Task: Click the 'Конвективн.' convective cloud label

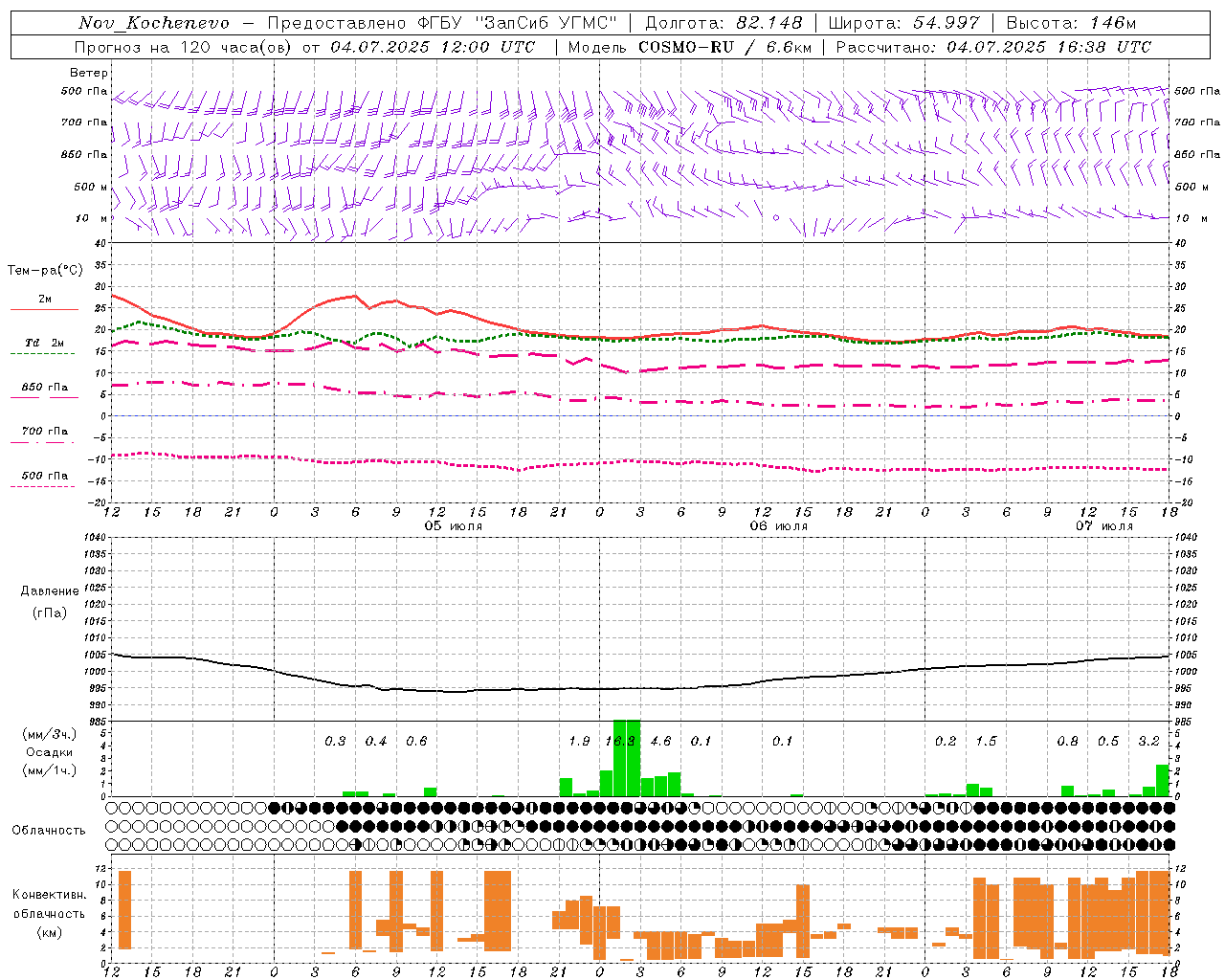Action: pyautogui.click(x=49, y=895)
